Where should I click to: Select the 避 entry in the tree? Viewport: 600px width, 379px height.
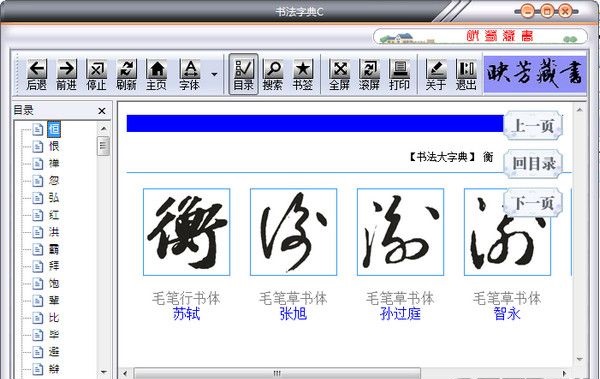tap(54, 352)
